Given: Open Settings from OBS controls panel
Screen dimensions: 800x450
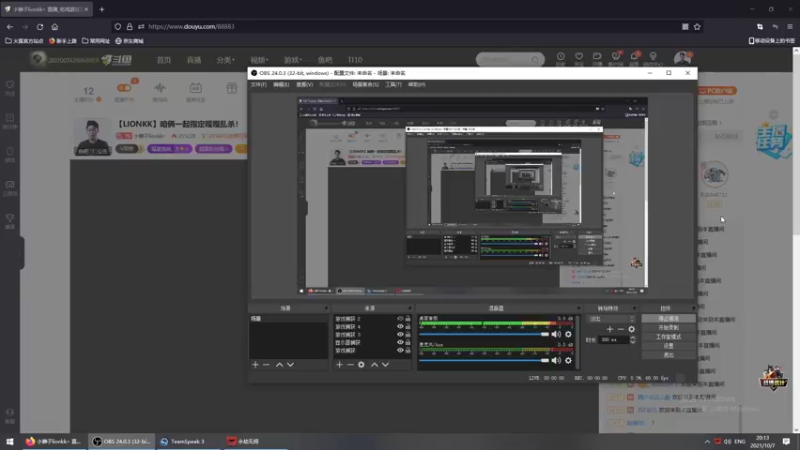Looking at the screenshot, I should pos(668,346).
